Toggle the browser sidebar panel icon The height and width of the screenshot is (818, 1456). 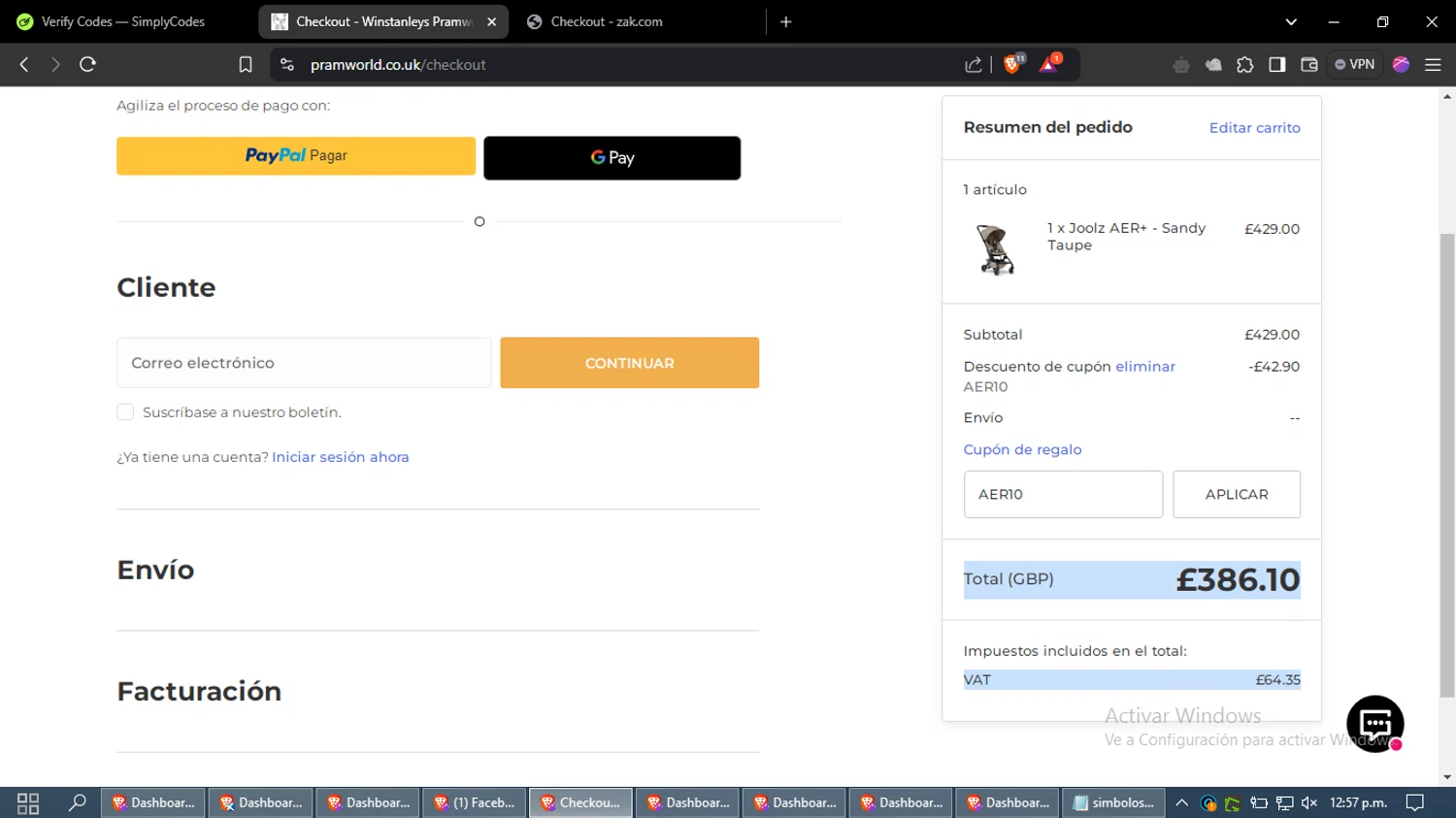1277,64
